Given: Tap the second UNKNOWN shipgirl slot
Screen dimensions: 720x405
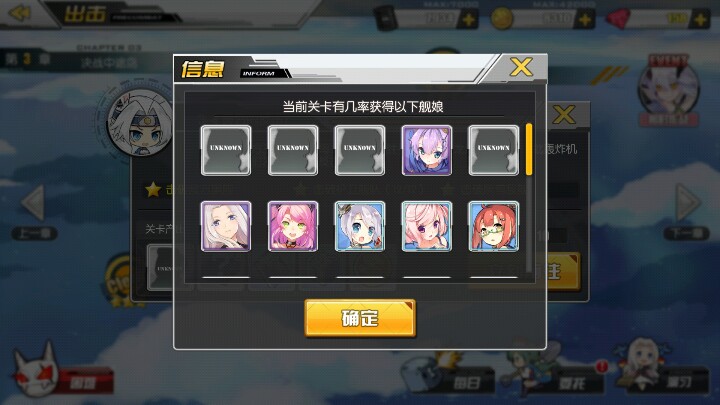Looking at the screenshot, I should pos(293,150).
